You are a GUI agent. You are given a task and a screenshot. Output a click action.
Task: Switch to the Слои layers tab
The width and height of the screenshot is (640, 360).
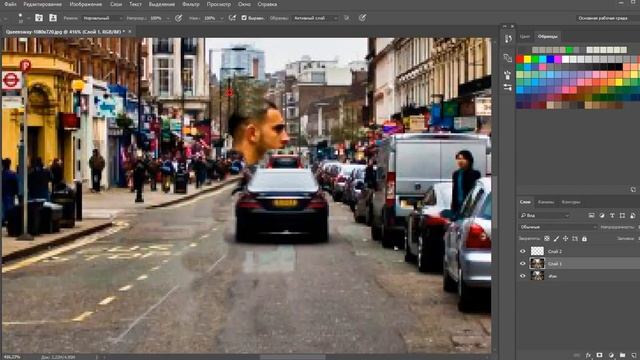point(525,202)
